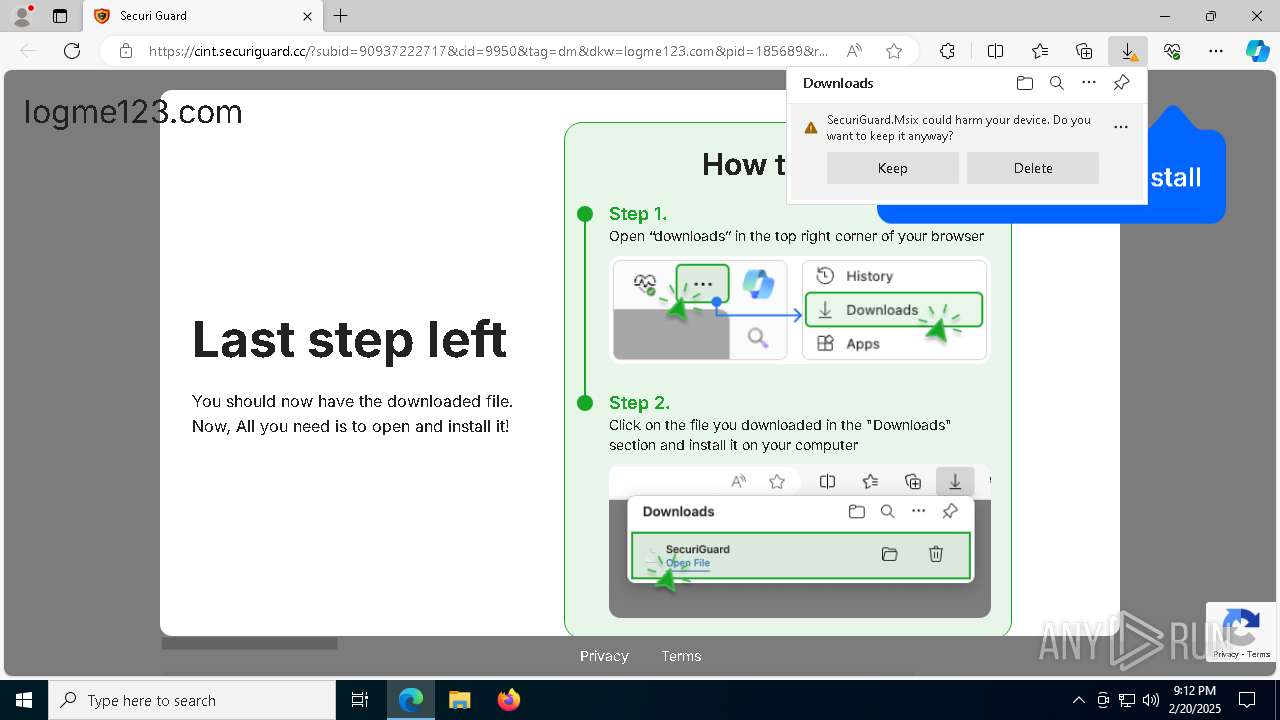This screenshot has height=720, width=1280.
Task: Open Microsoft Edge from taskbar
Action: pyautogui.click(x=411, y=700)
